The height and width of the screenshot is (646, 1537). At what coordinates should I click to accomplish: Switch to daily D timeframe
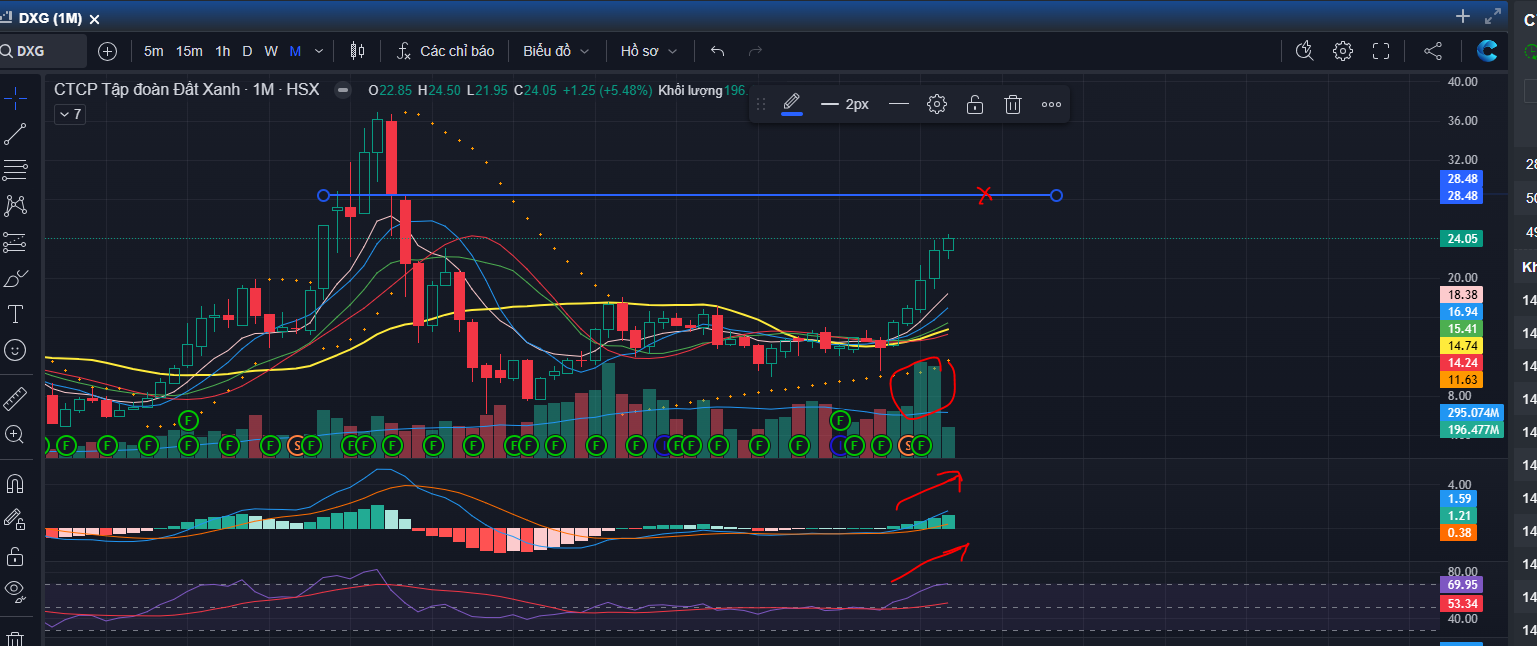click(247, 51)
